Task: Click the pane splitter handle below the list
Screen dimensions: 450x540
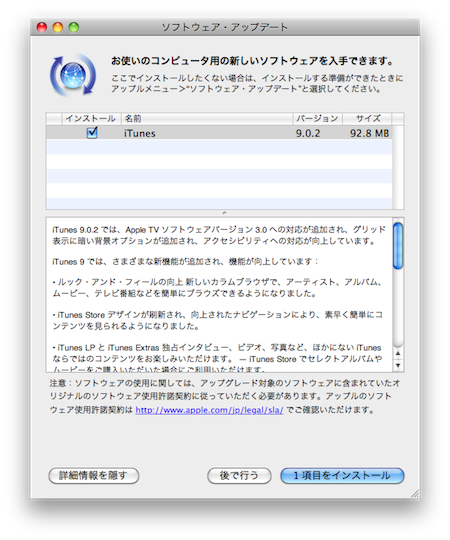Action: [x=224, y=213]
